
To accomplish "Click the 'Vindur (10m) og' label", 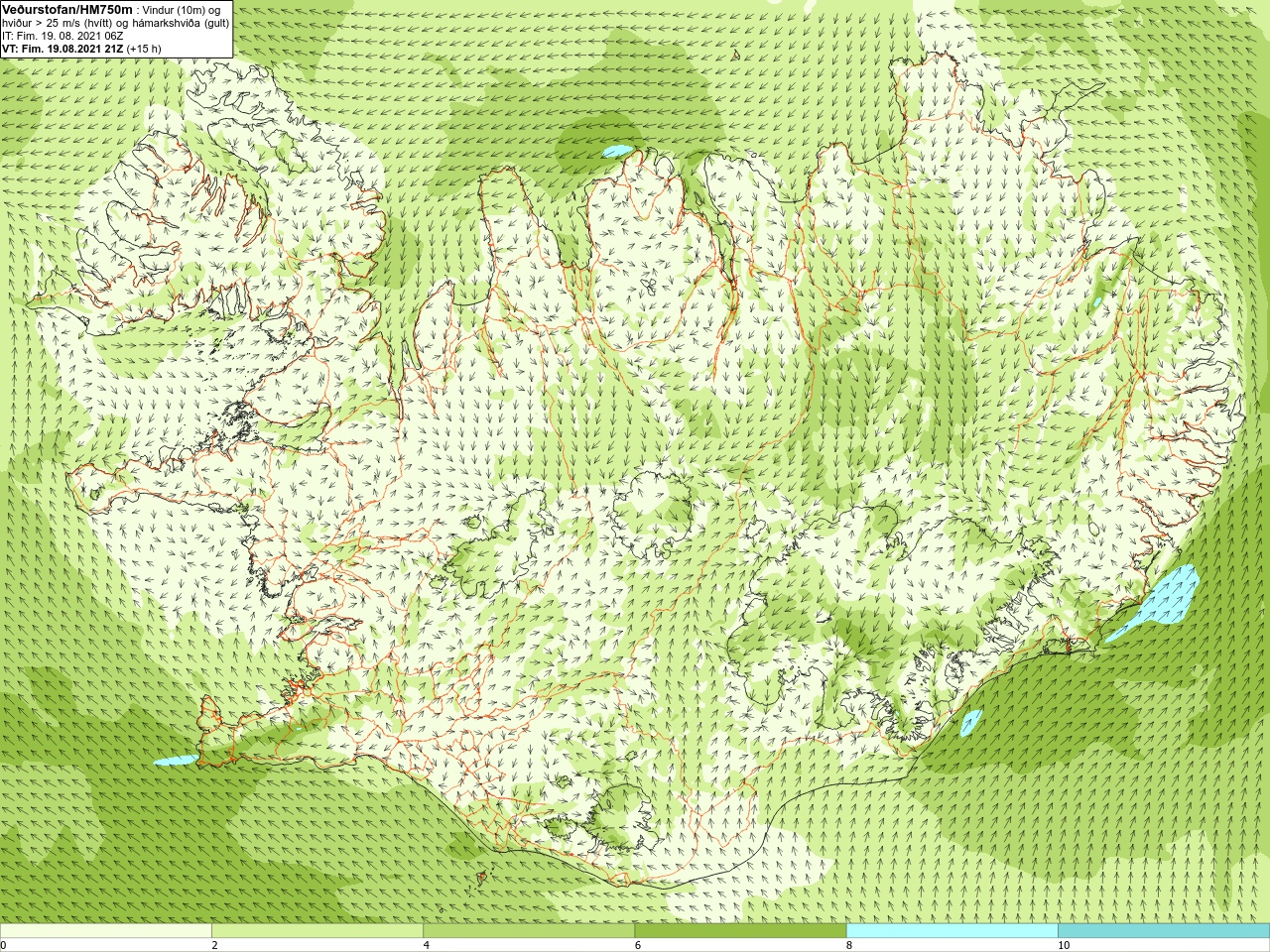I will tap(182, 10).
